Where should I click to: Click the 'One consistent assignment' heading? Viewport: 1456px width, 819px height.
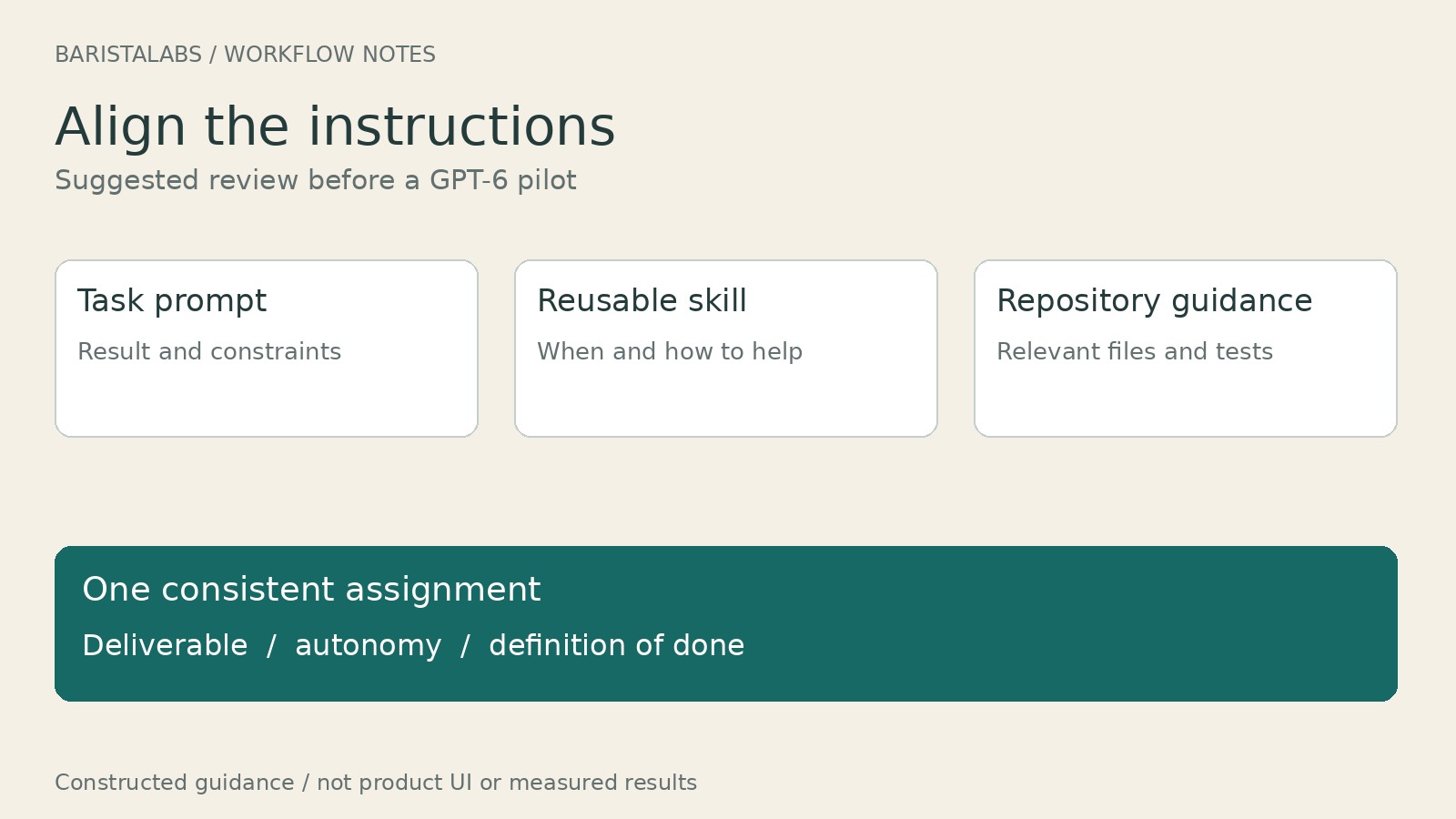(311, 590)
